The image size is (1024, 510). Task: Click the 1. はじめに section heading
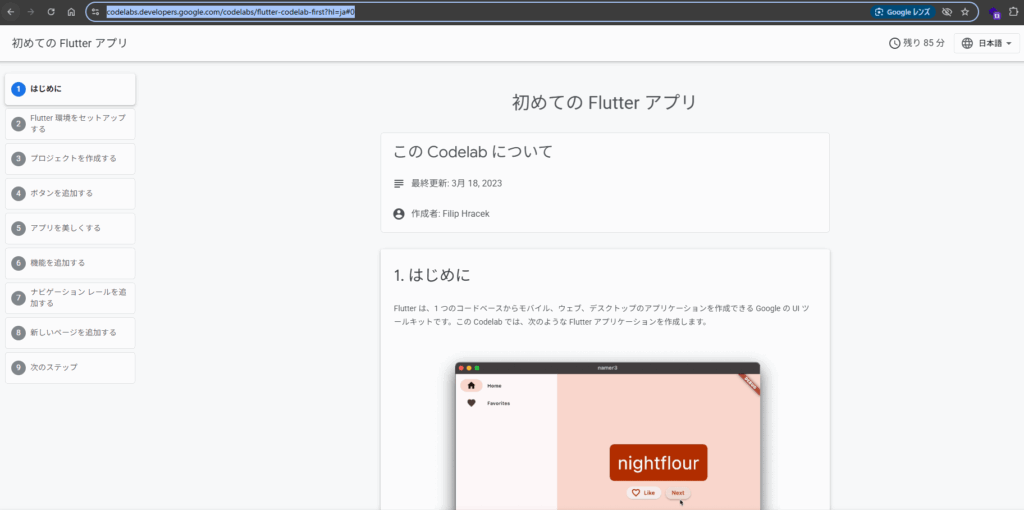click(x=432, y=276)
